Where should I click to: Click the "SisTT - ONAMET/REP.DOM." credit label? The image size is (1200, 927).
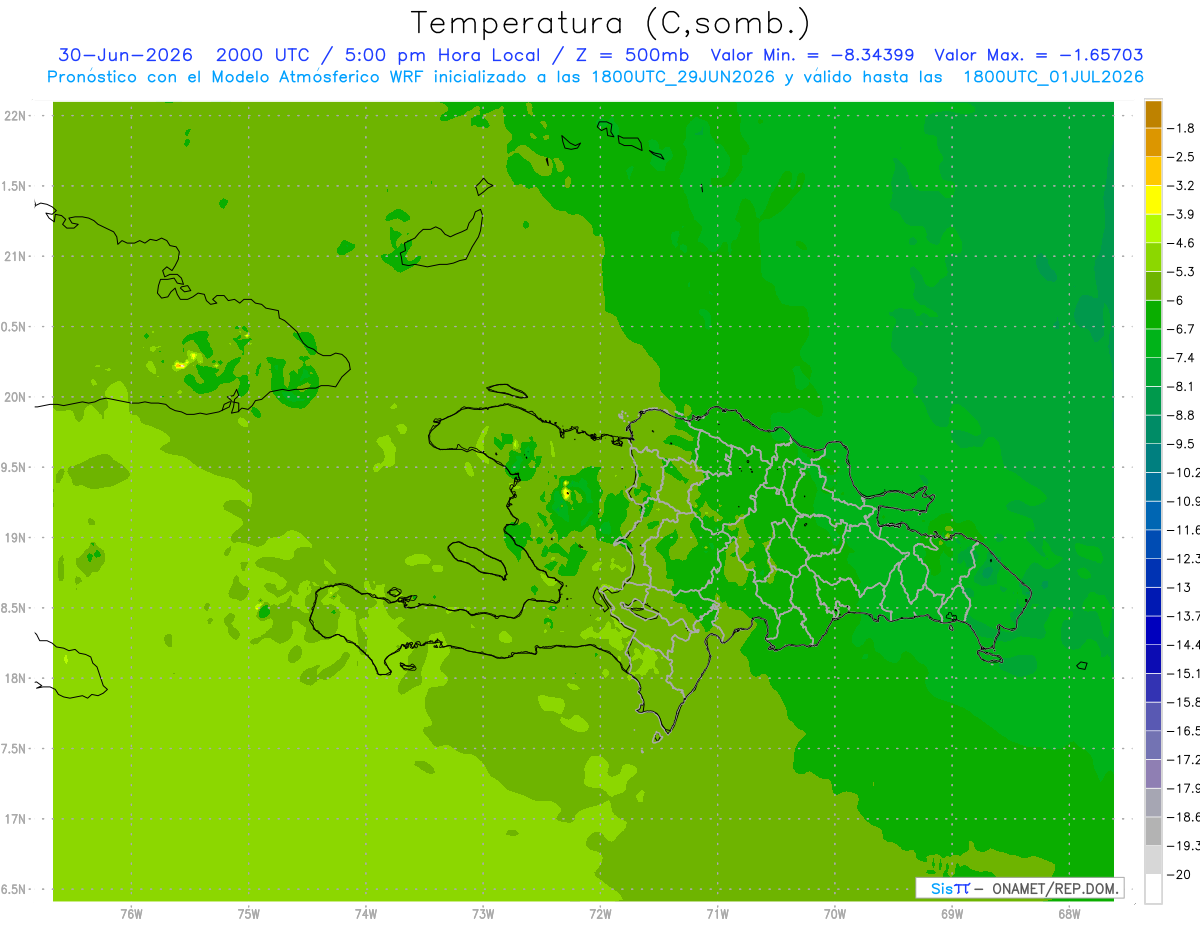[x=1019, y=888]
